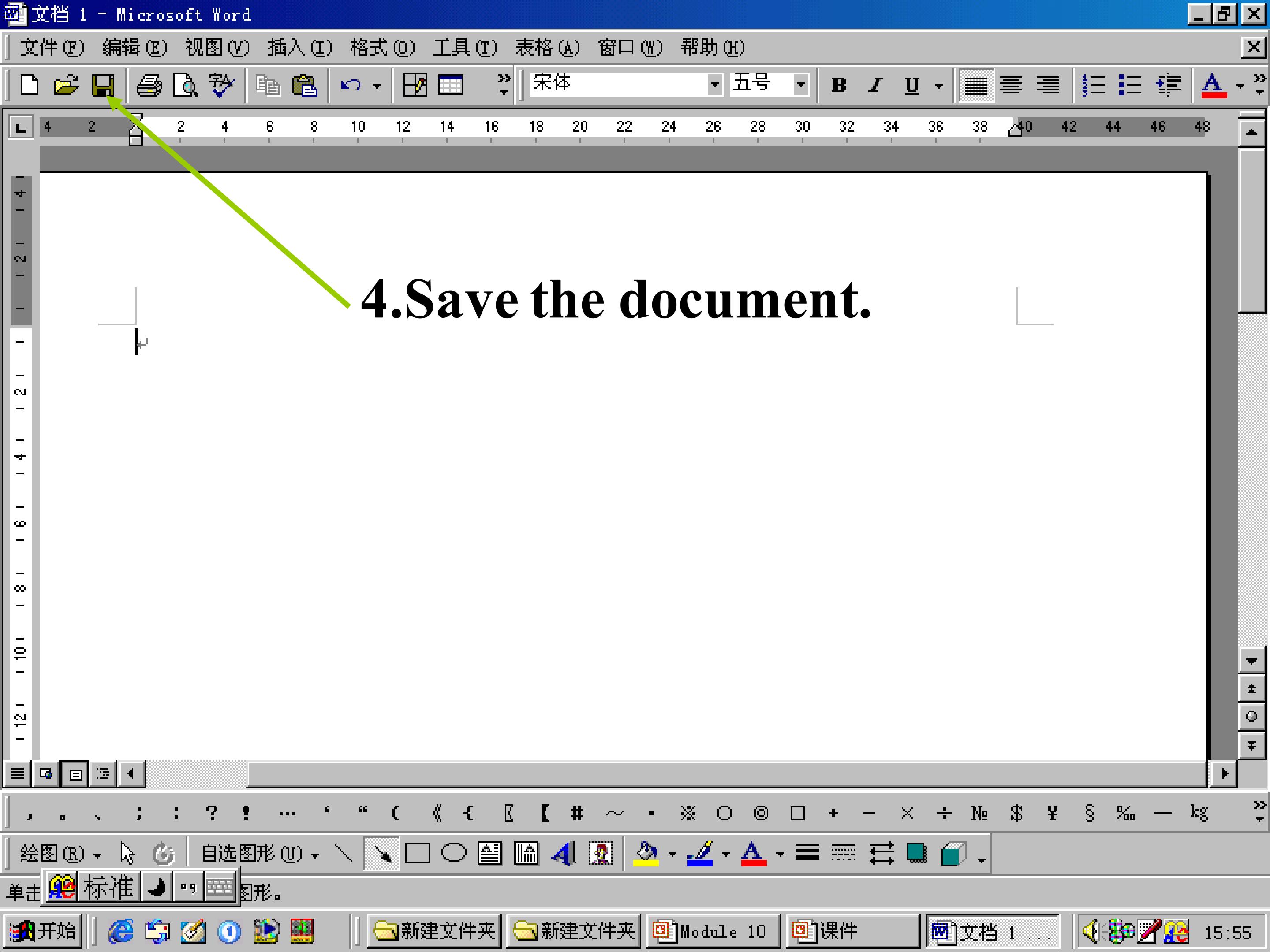Image resolution: width=1270 pixels, height=952 pixels.
Task: Select the Text Box drawing tool
Action: point(490,853)
